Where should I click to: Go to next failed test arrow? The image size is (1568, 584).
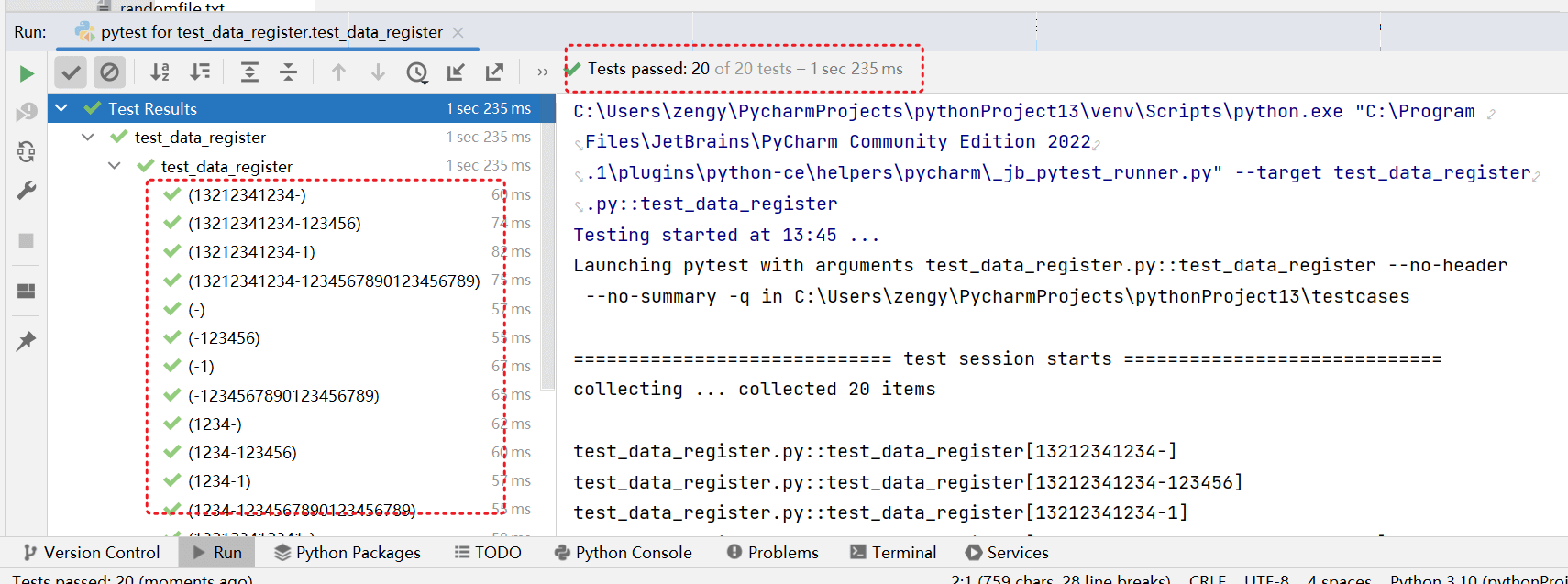(377, 72)
